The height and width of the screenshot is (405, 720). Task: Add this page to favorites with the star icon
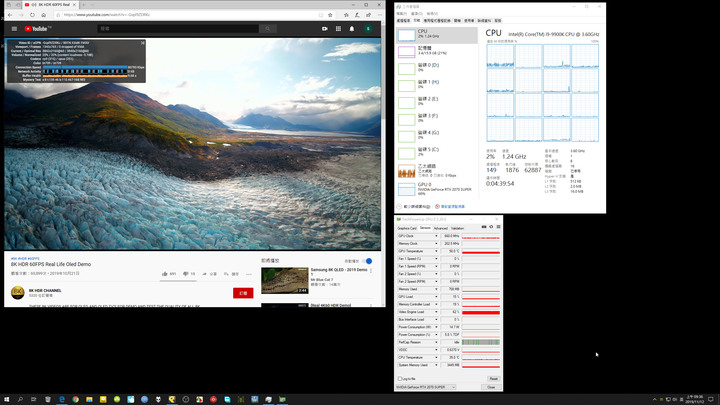[330, 15]
